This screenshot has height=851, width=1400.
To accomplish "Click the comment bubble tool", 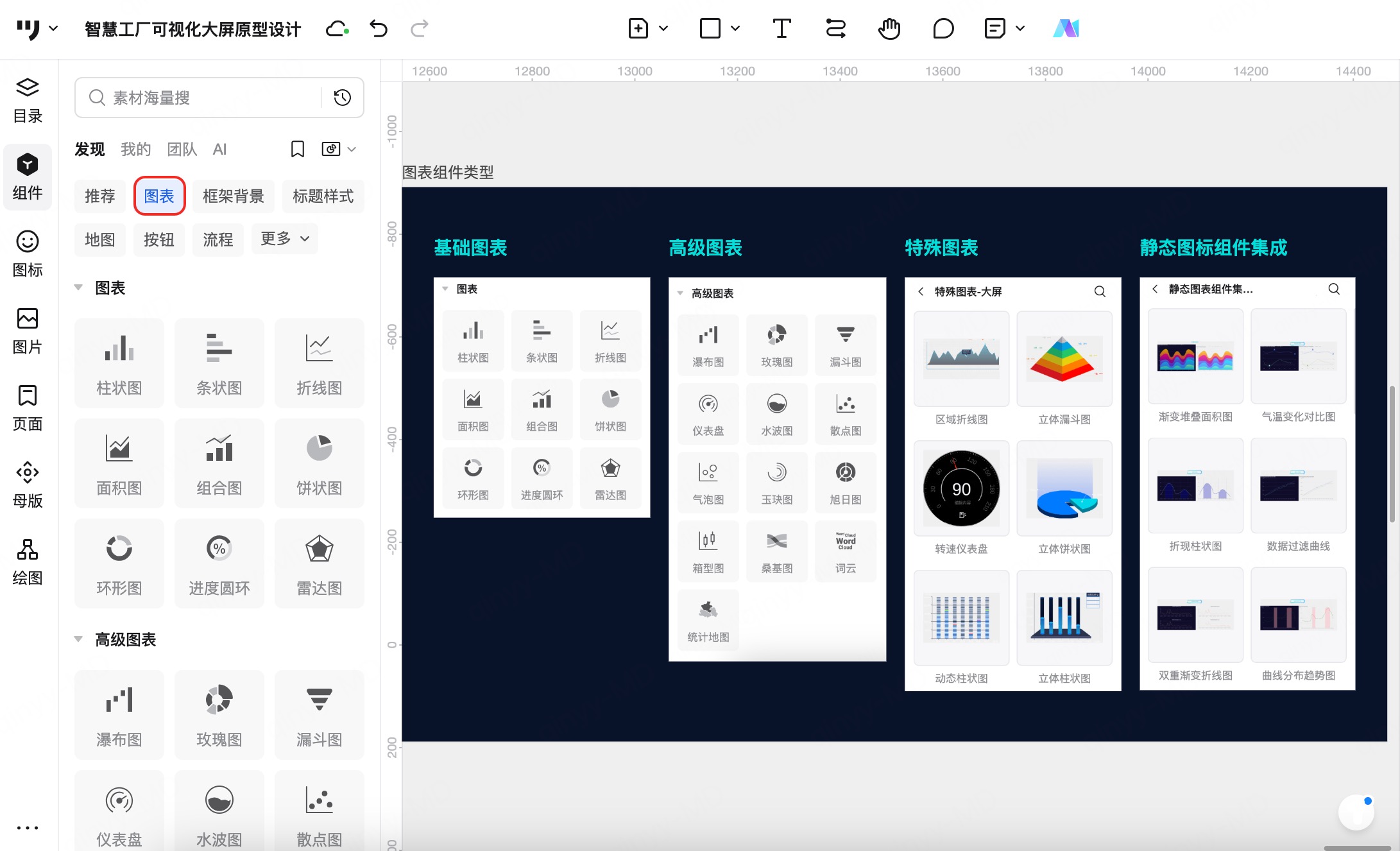I will point(943,29).
